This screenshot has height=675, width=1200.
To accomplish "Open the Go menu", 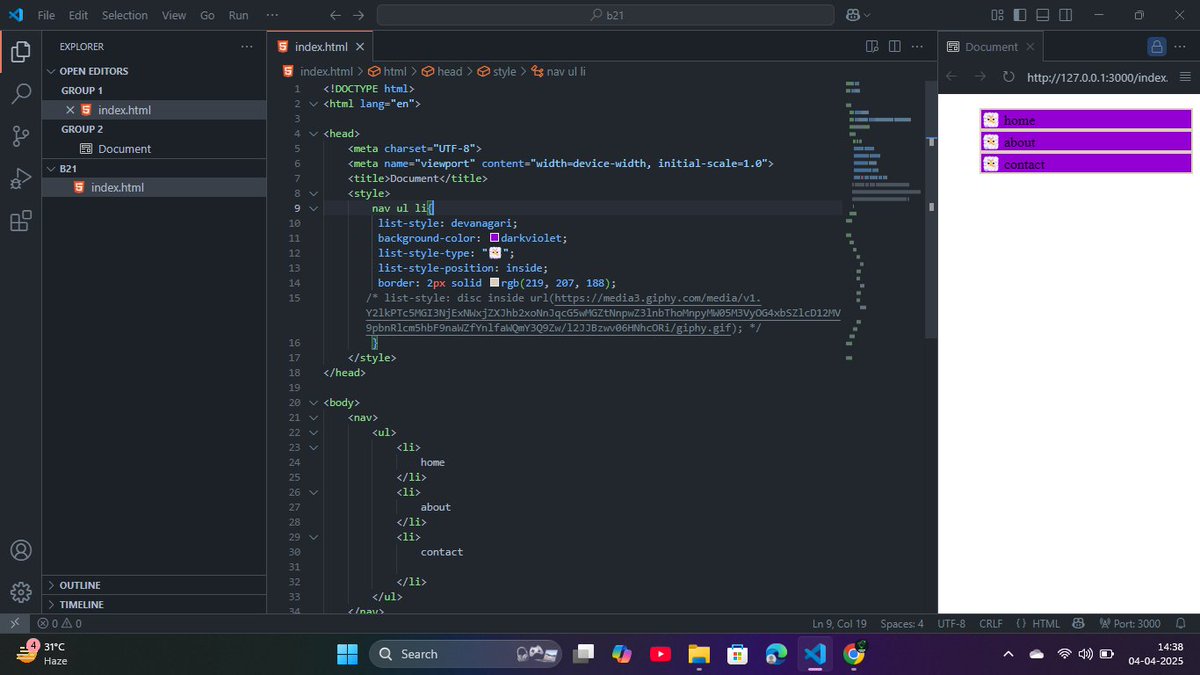I will (x=207, y=15).
